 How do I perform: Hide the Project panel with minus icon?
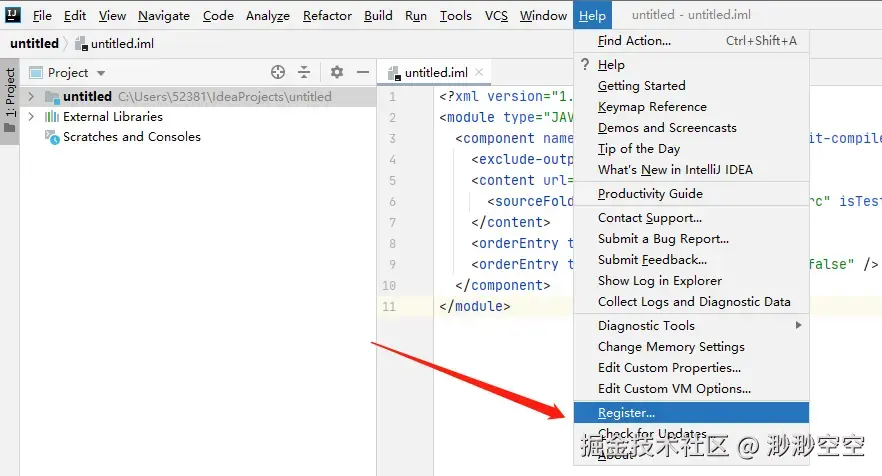tap(363, 72)
